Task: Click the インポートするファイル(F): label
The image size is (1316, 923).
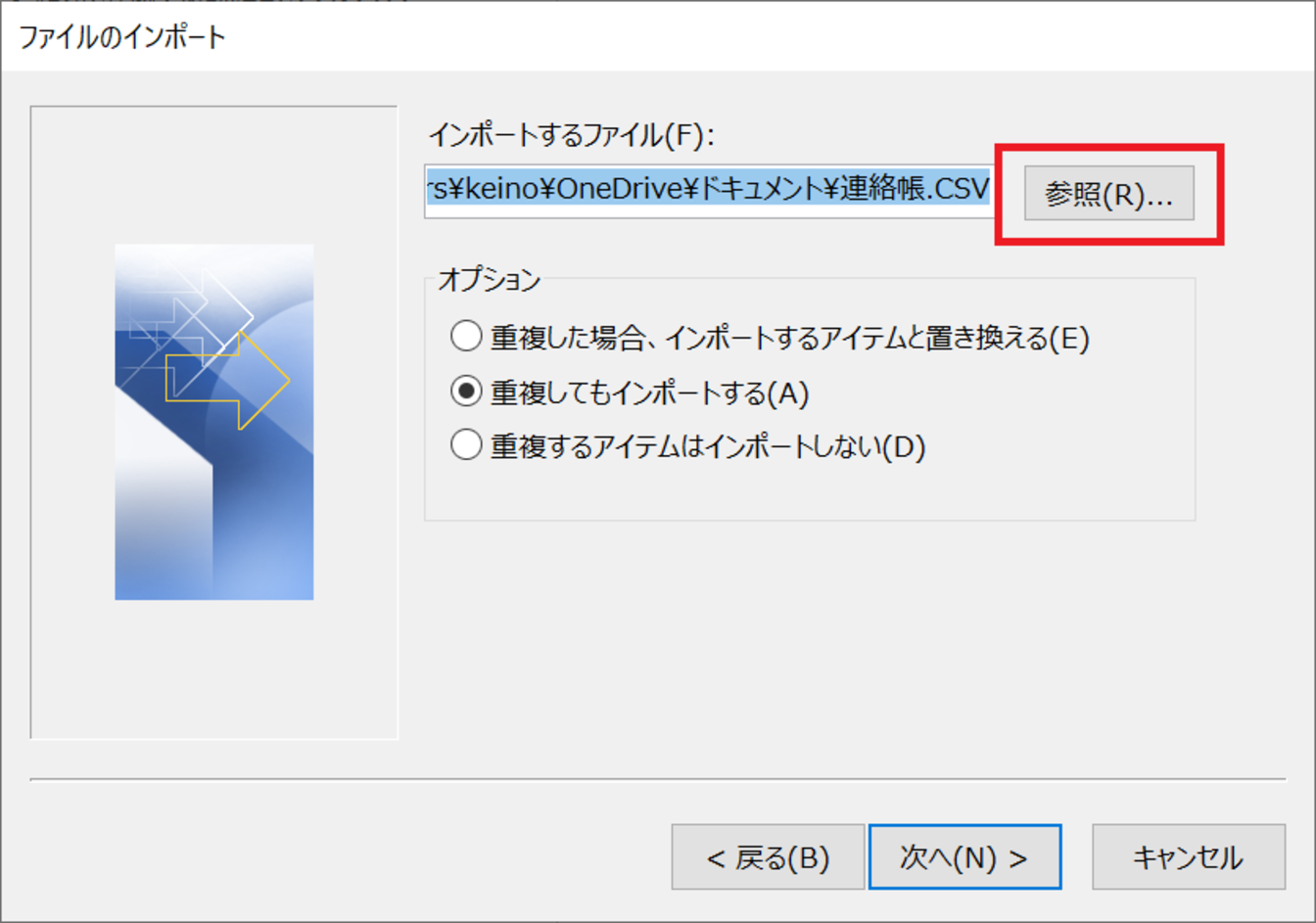Action: pos(572,134)
